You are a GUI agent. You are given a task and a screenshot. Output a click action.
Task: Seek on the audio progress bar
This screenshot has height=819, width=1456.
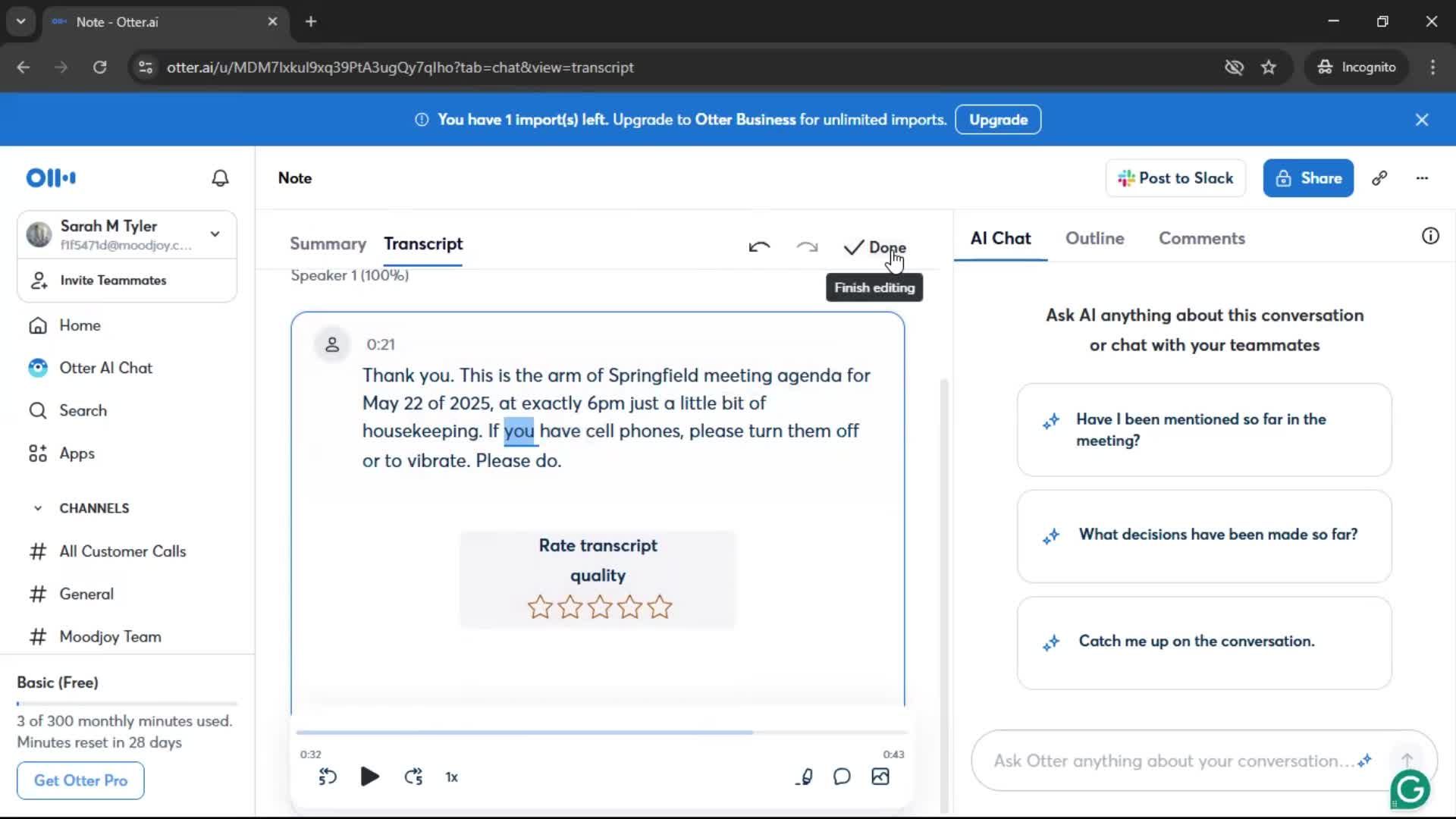coord(602,733)
